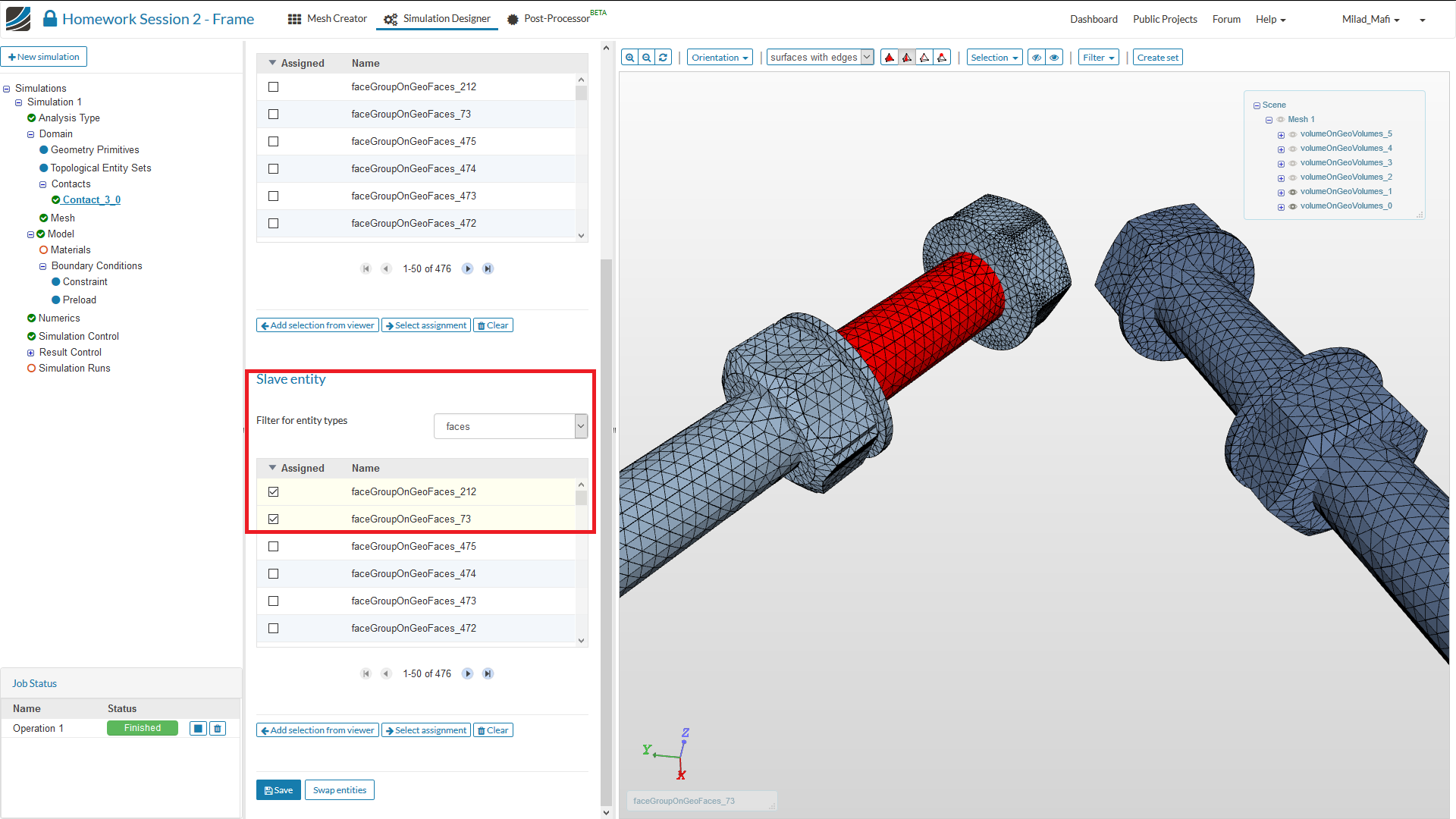Open the Orientation dropdown
Viewport: 1456px width, 819px height.
tap(720, 58)
